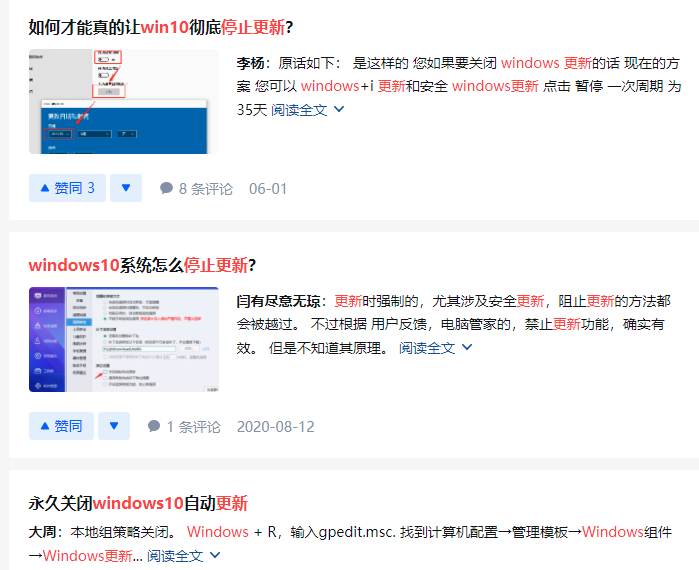Screen dimensions: 699x570
Task: Downvote 闫有尽意无琼's answer
Action: [x=114, y=426]
